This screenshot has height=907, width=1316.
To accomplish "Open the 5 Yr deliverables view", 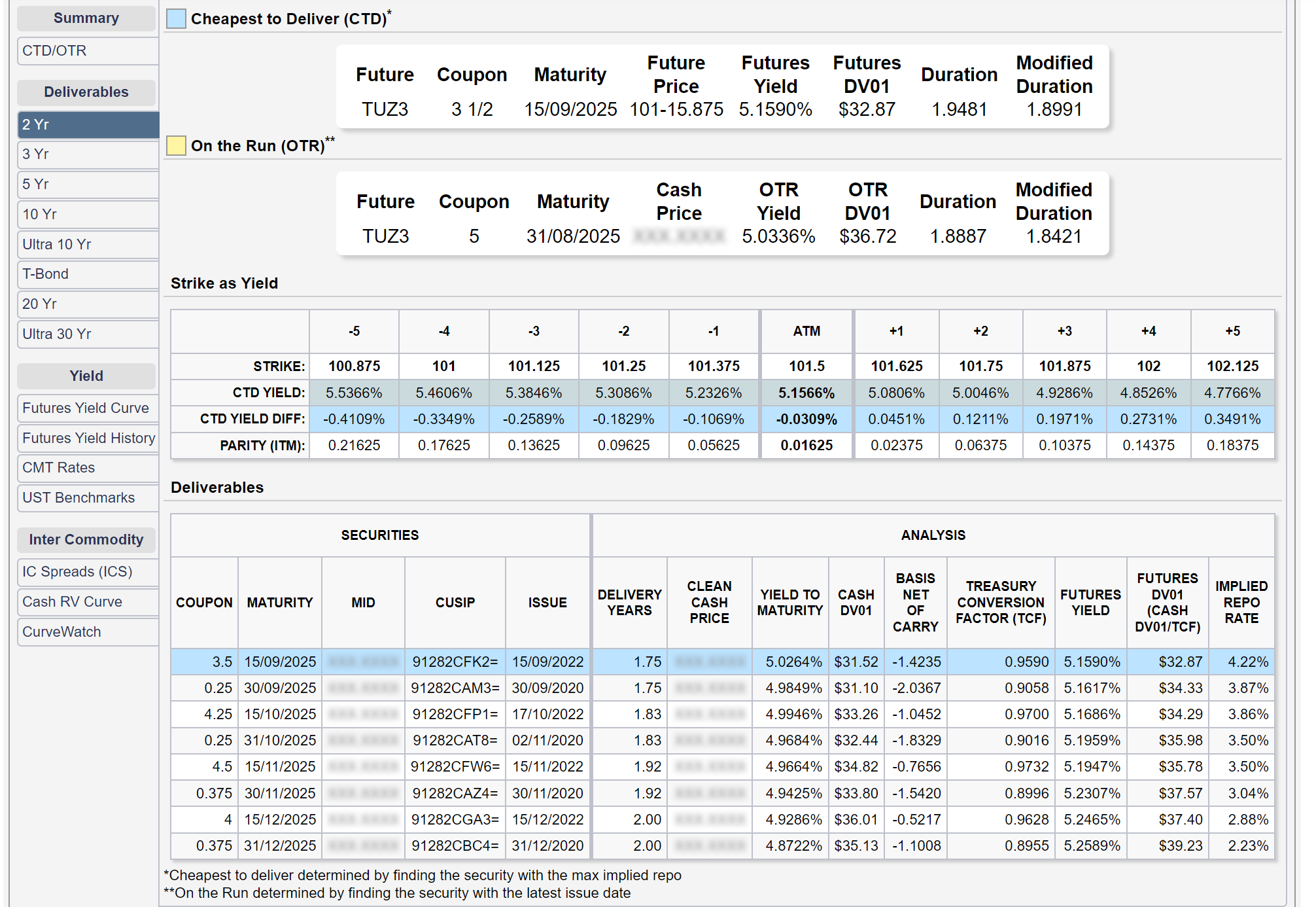I will pos(88,185).
